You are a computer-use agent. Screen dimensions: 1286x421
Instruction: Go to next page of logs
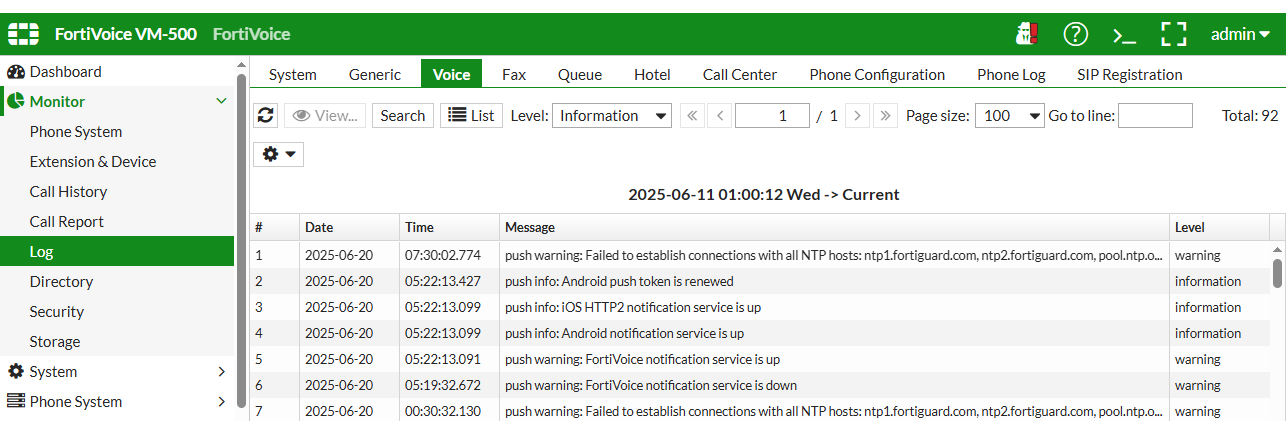[857, 116]
